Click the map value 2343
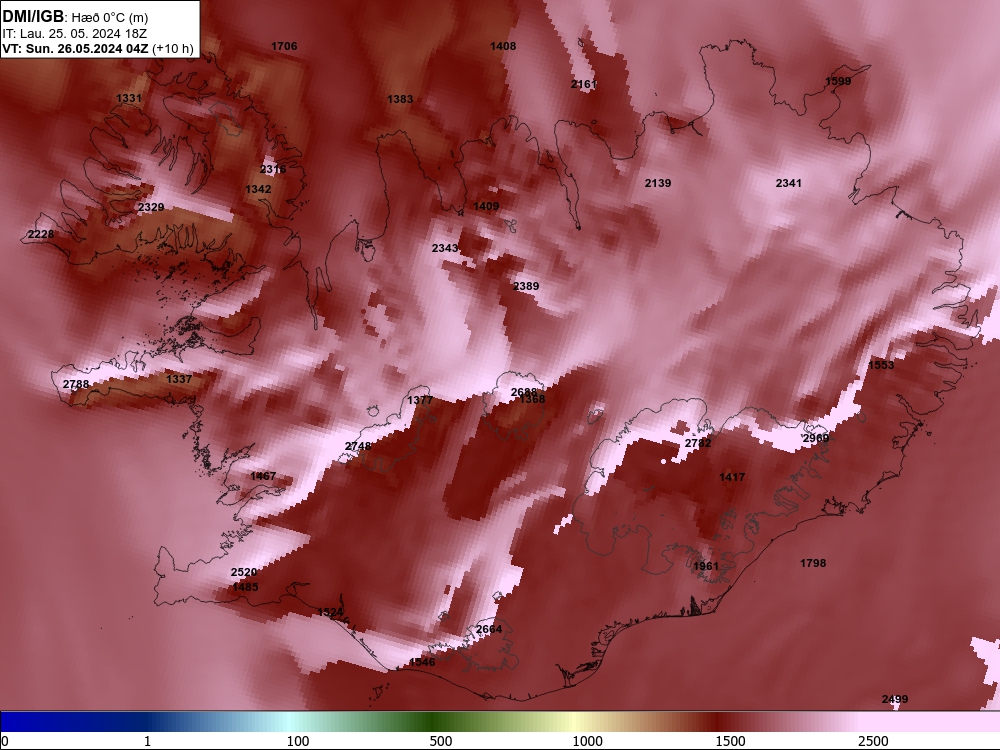1000x750 pixels. coord(445,248)
